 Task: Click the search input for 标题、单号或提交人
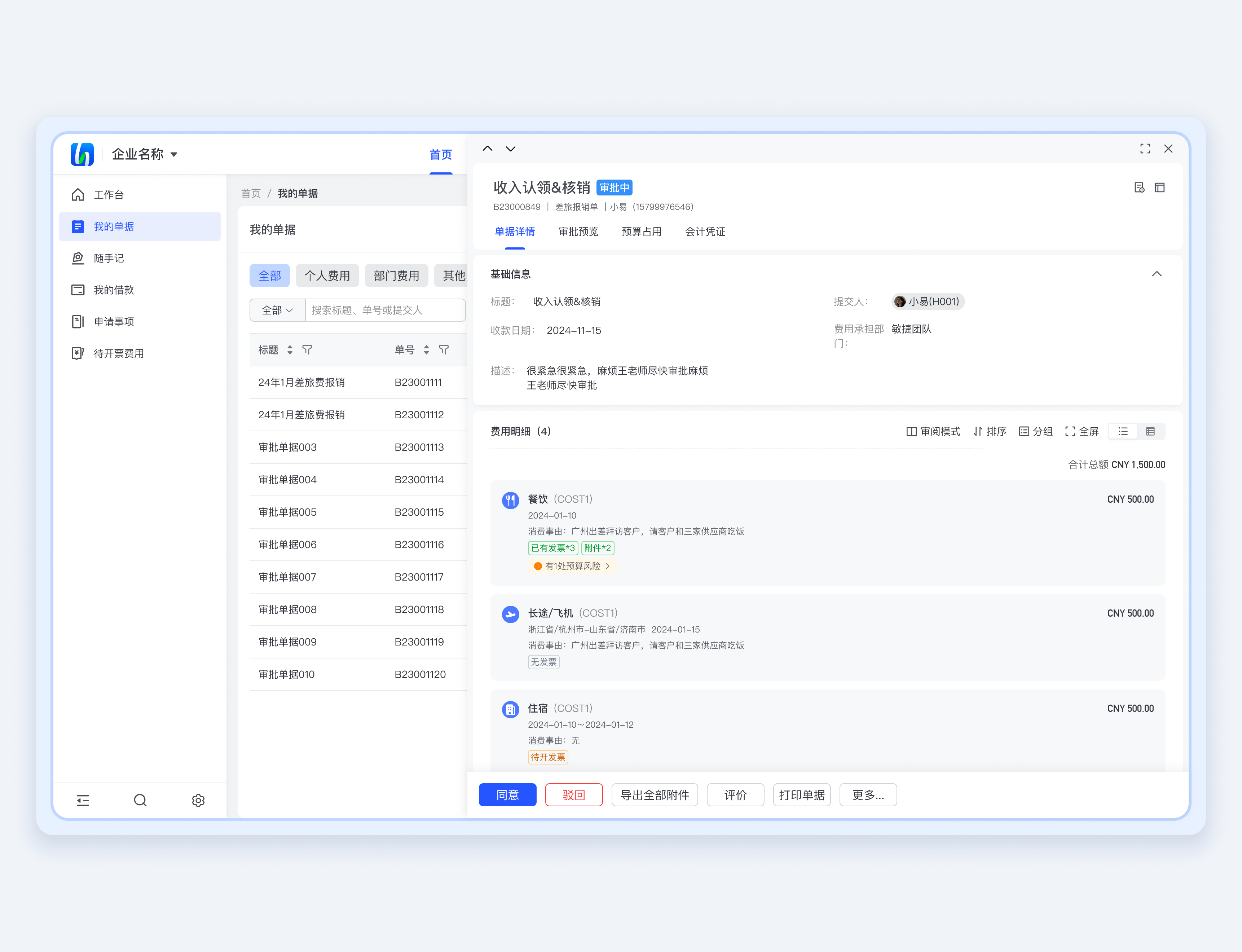(385, 310)
